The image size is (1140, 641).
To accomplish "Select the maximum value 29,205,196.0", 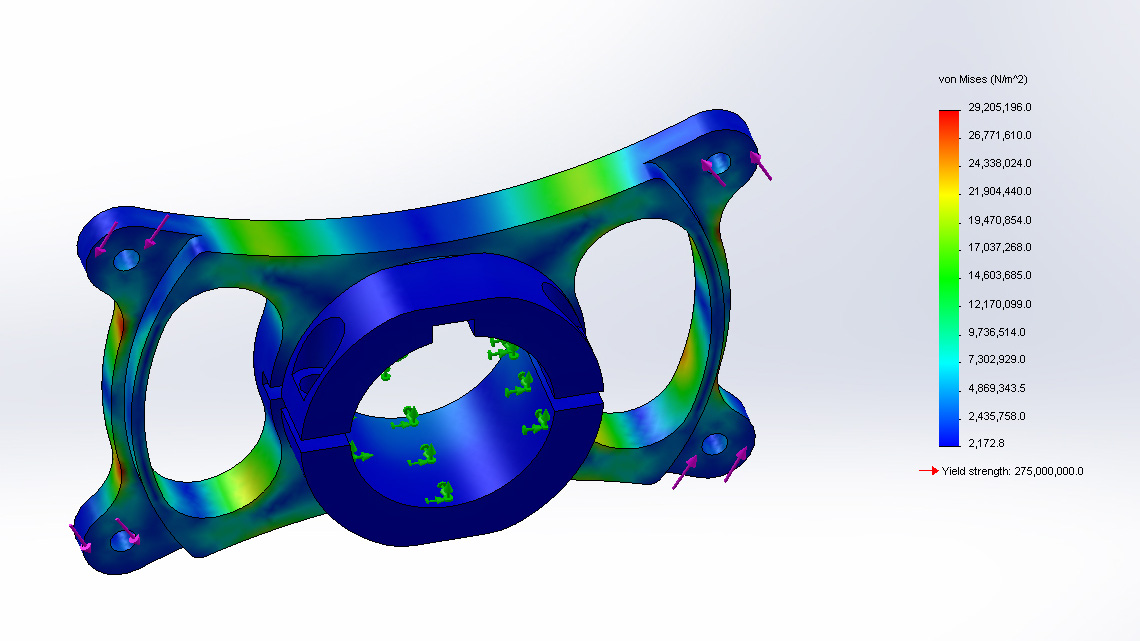I will point(1000,107).
